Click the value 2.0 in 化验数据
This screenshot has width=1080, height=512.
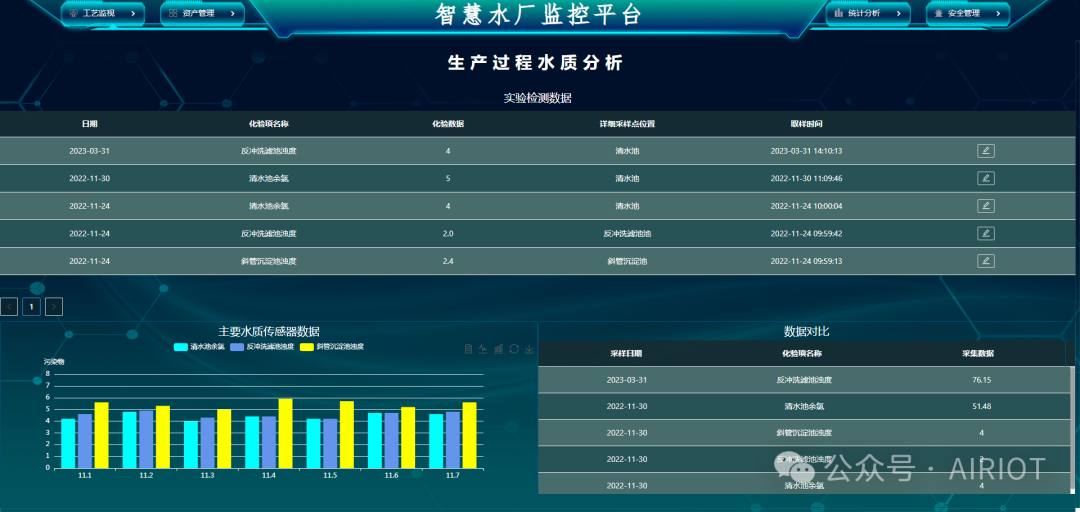448,234
